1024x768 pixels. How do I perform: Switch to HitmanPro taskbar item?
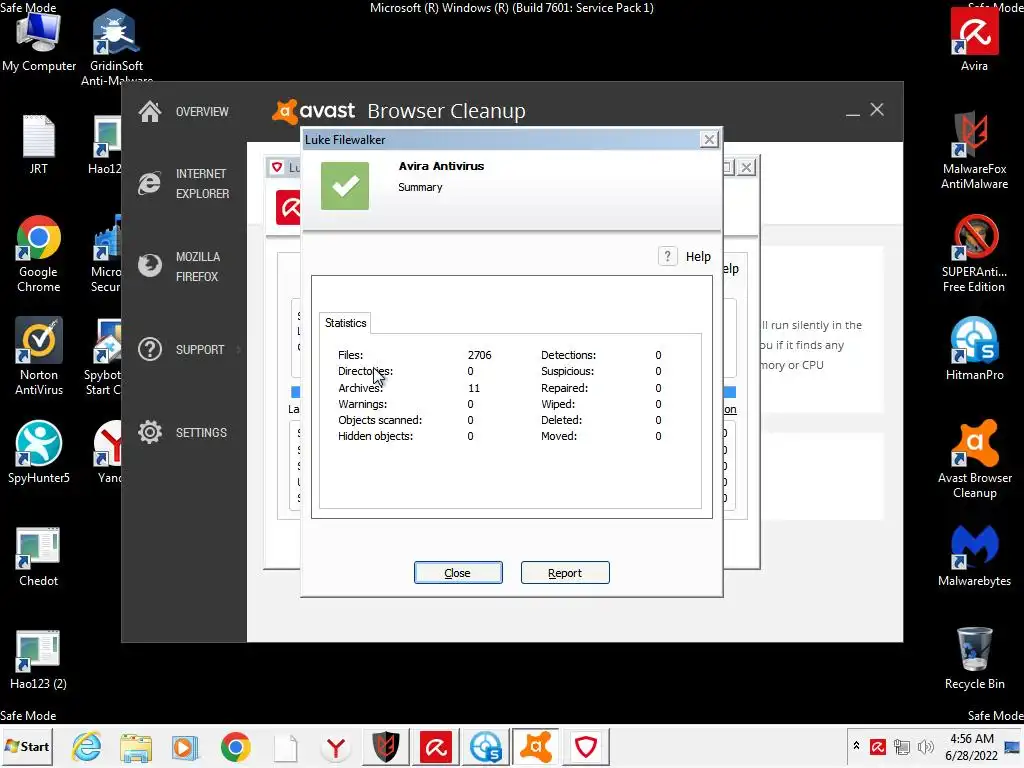tap(485, 746)
